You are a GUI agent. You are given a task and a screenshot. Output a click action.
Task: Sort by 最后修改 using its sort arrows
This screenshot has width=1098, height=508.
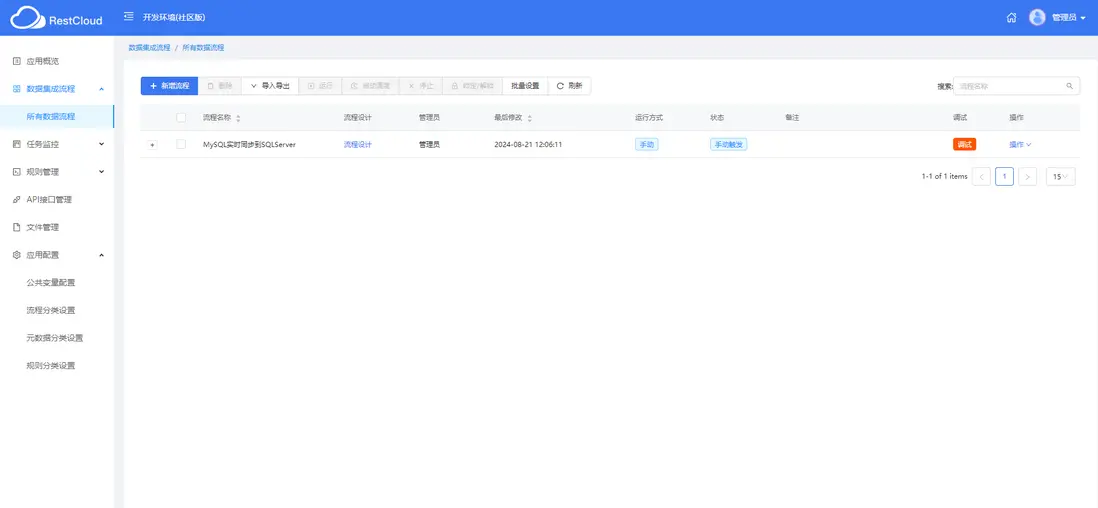point(529,118)
